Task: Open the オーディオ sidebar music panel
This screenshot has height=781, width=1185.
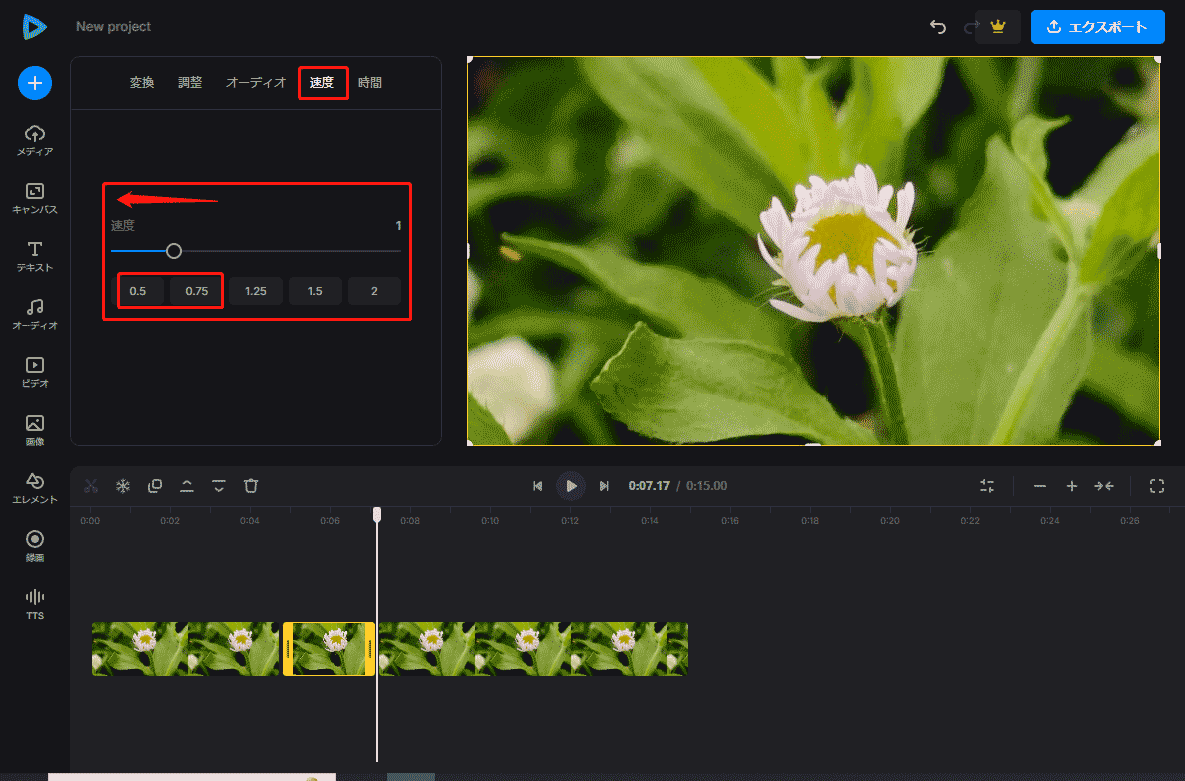Action: tap(35, 315)
